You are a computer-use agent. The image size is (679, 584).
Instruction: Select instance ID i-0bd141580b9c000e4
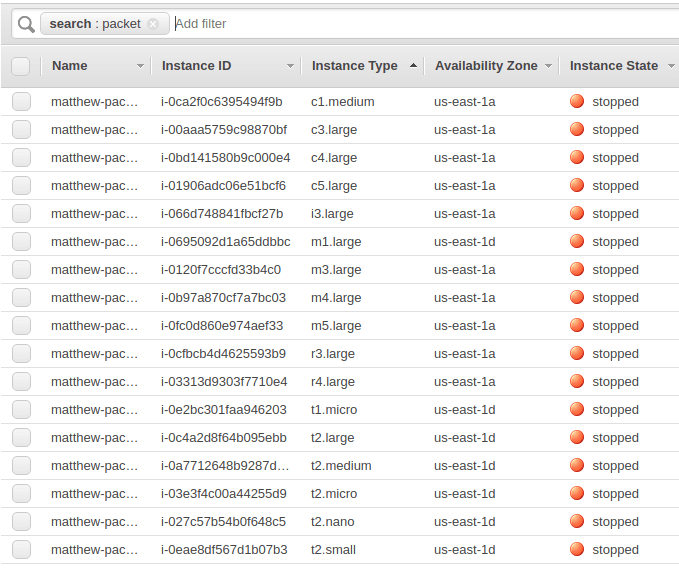[225, 158]
